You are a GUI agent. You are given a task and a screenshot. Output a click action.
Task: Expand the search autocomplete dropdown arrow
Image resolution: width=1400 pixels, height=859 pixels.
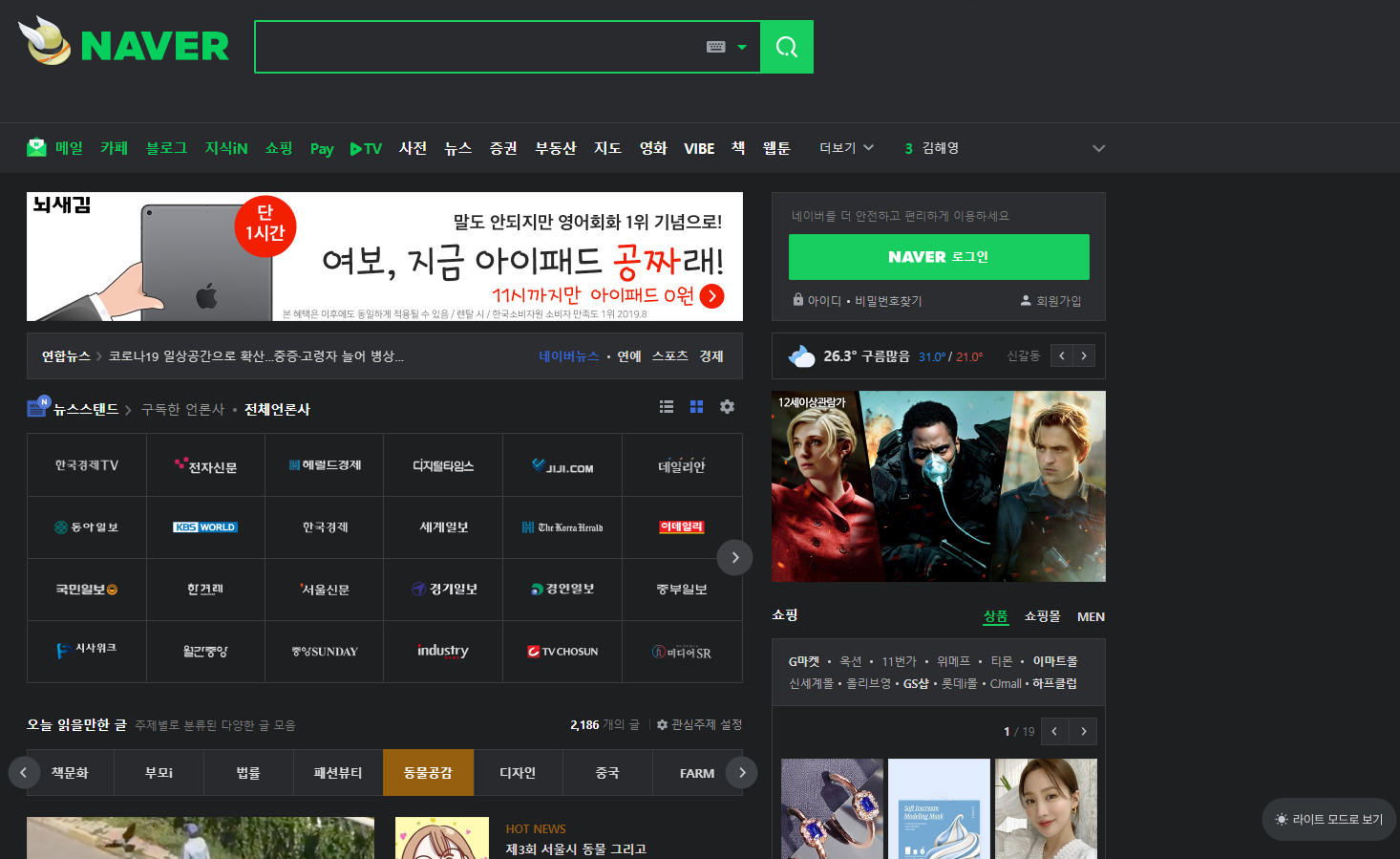pyautogui.click(x=742, y=47)
